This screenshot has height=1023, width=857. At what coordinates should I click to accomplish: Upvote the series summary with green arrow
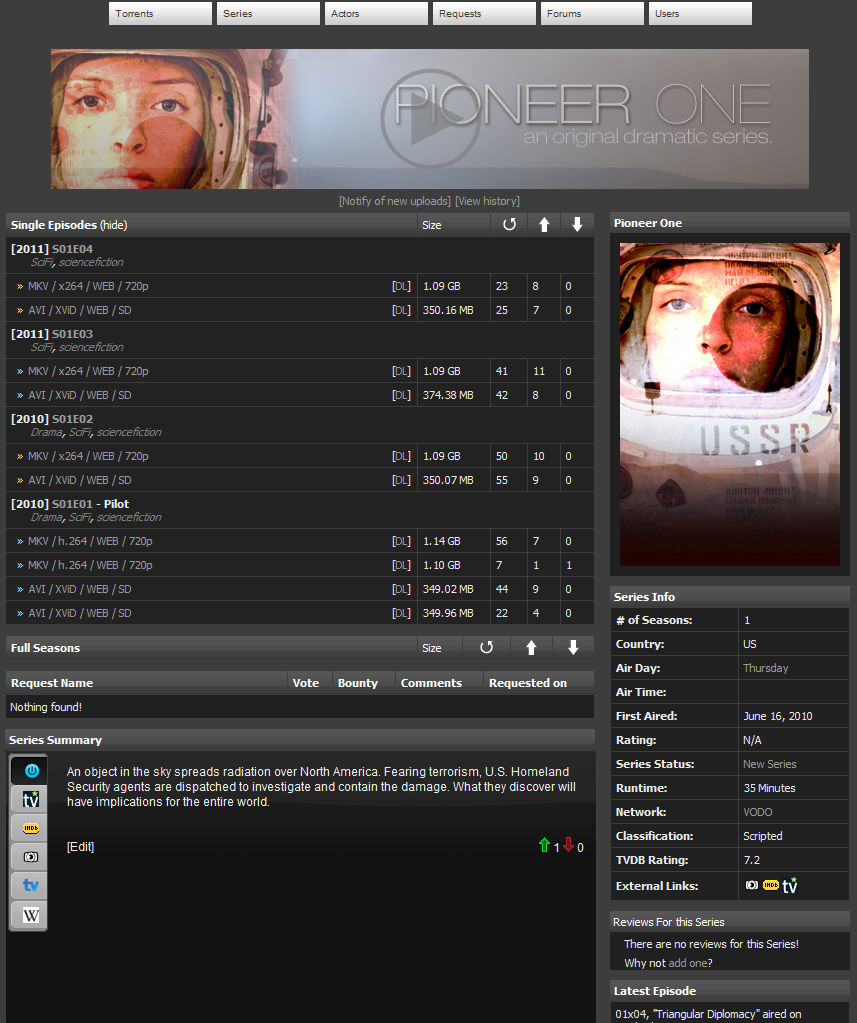544,845
